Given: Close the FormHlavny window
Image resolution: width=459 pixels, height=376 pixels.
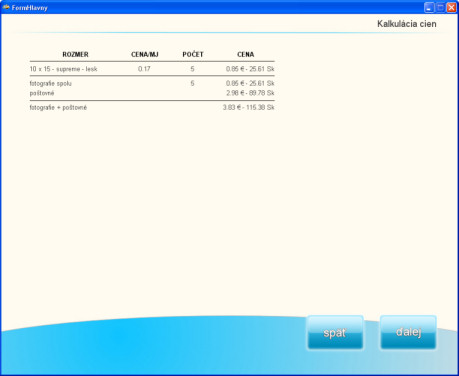Looking at the screenshot, I should 451,7.
